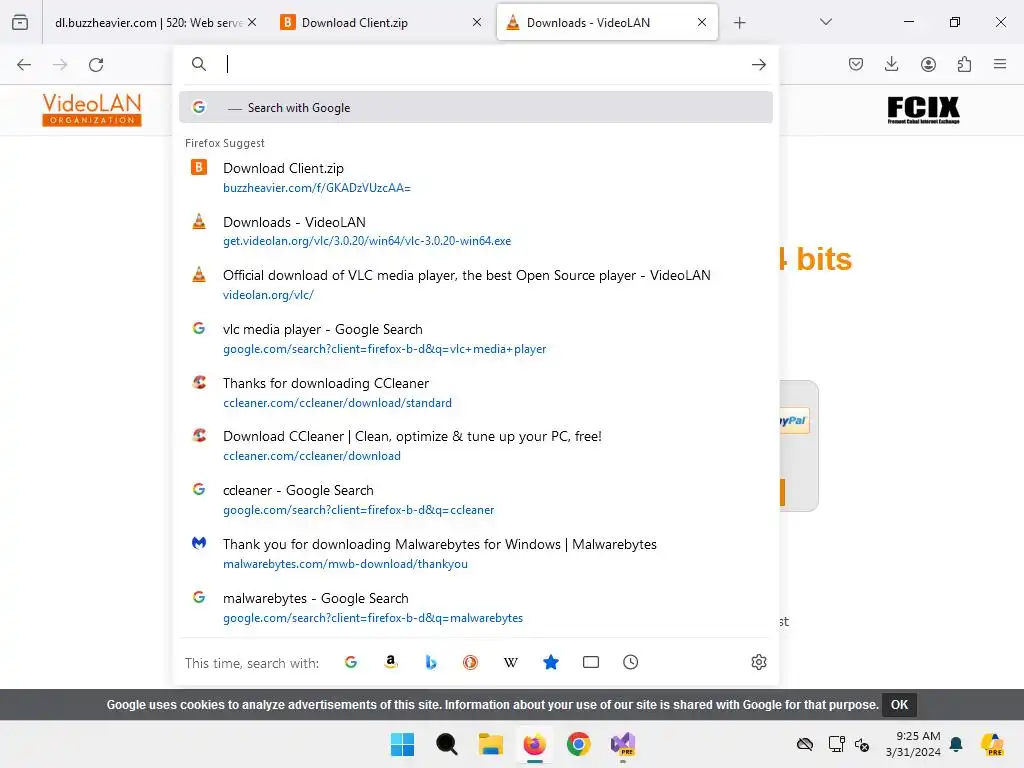Open Download CCleaner suggestion entry
Viewport: 1024px width, 768px height.
tap(475, 446)
